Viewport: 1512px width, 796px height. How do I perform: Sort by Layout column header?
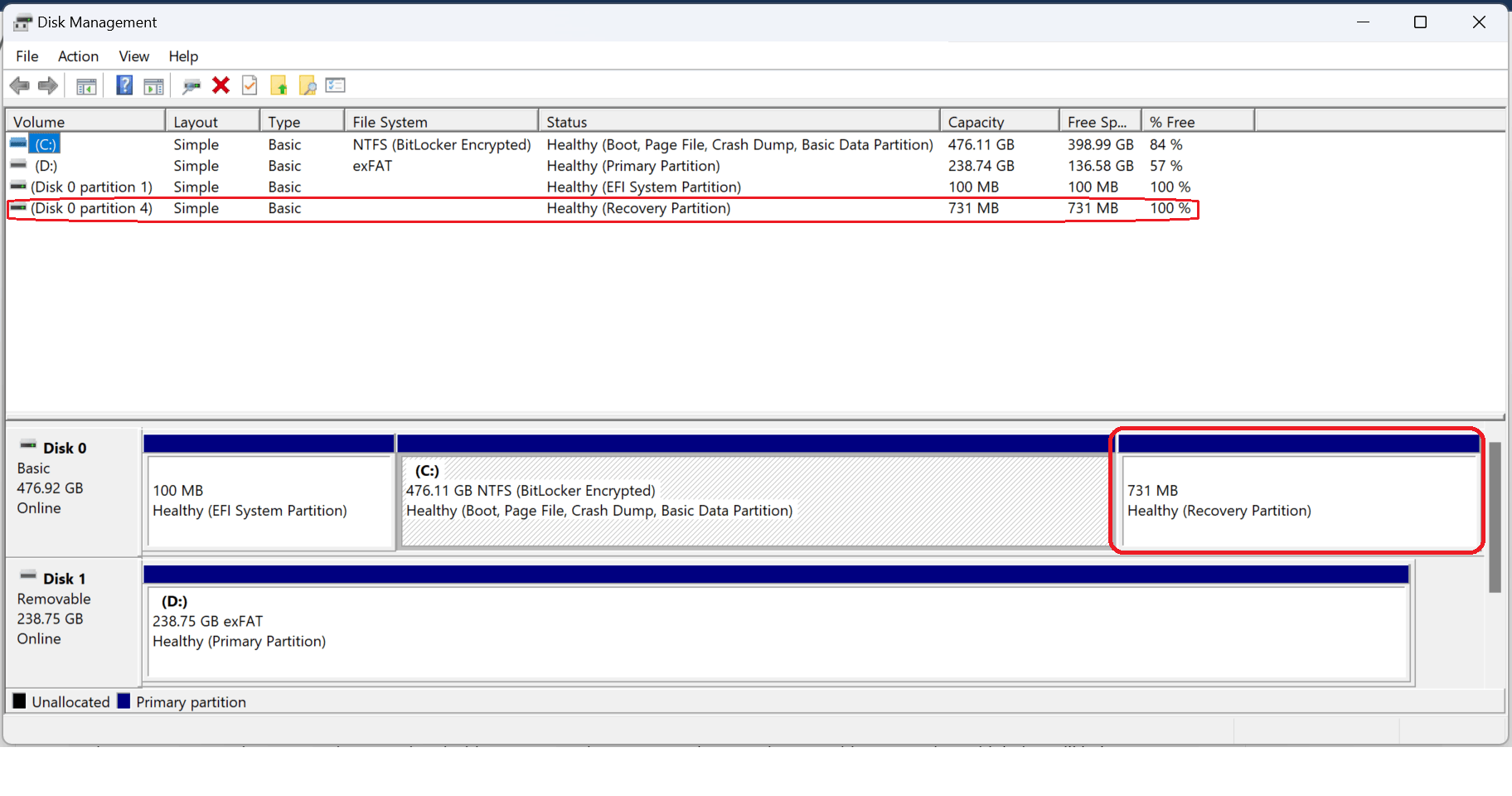212,121
